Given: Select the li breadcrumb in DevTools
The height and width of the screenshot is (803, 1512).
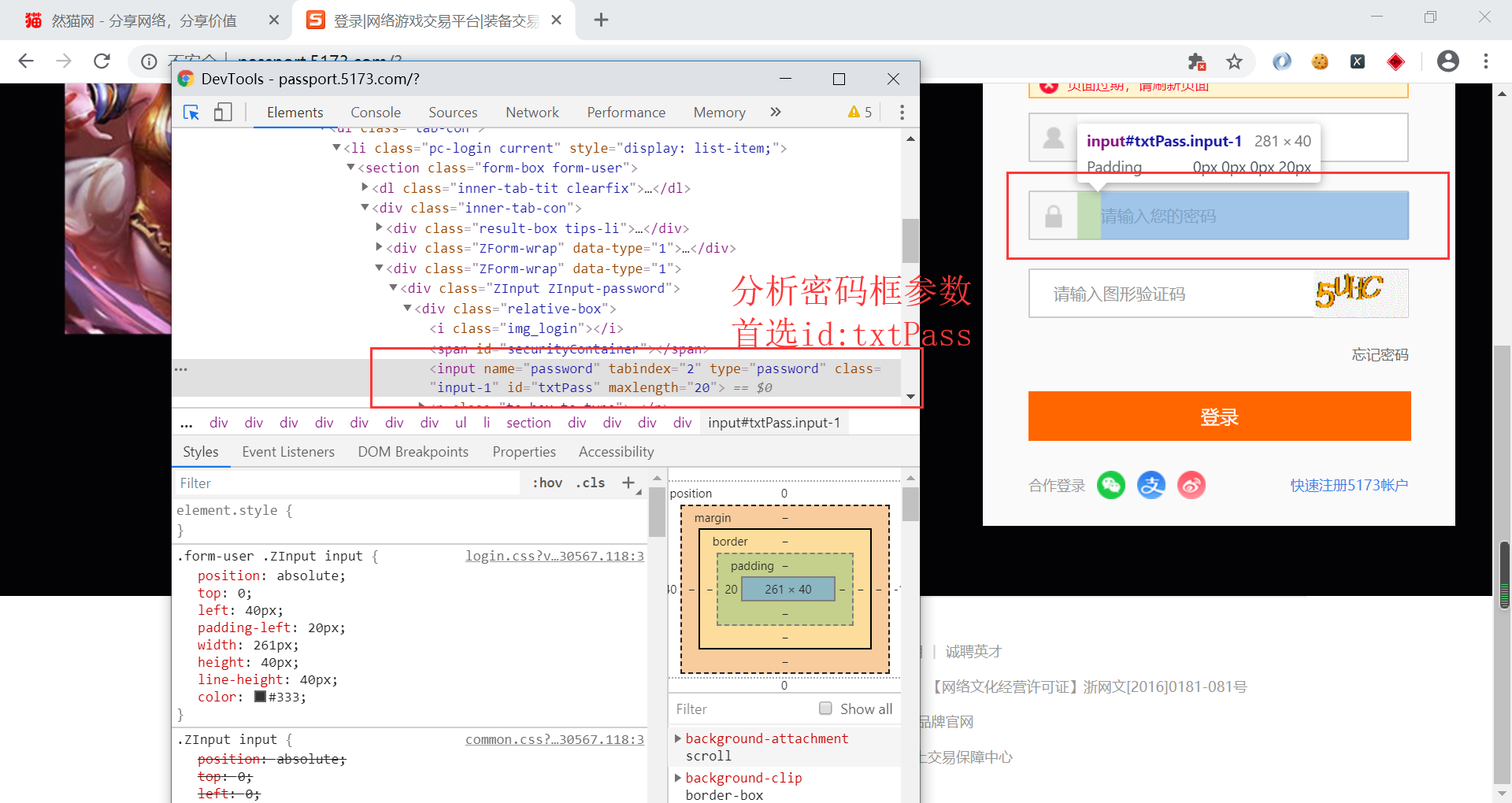Looking at the screenshot, I should (487, 423).
